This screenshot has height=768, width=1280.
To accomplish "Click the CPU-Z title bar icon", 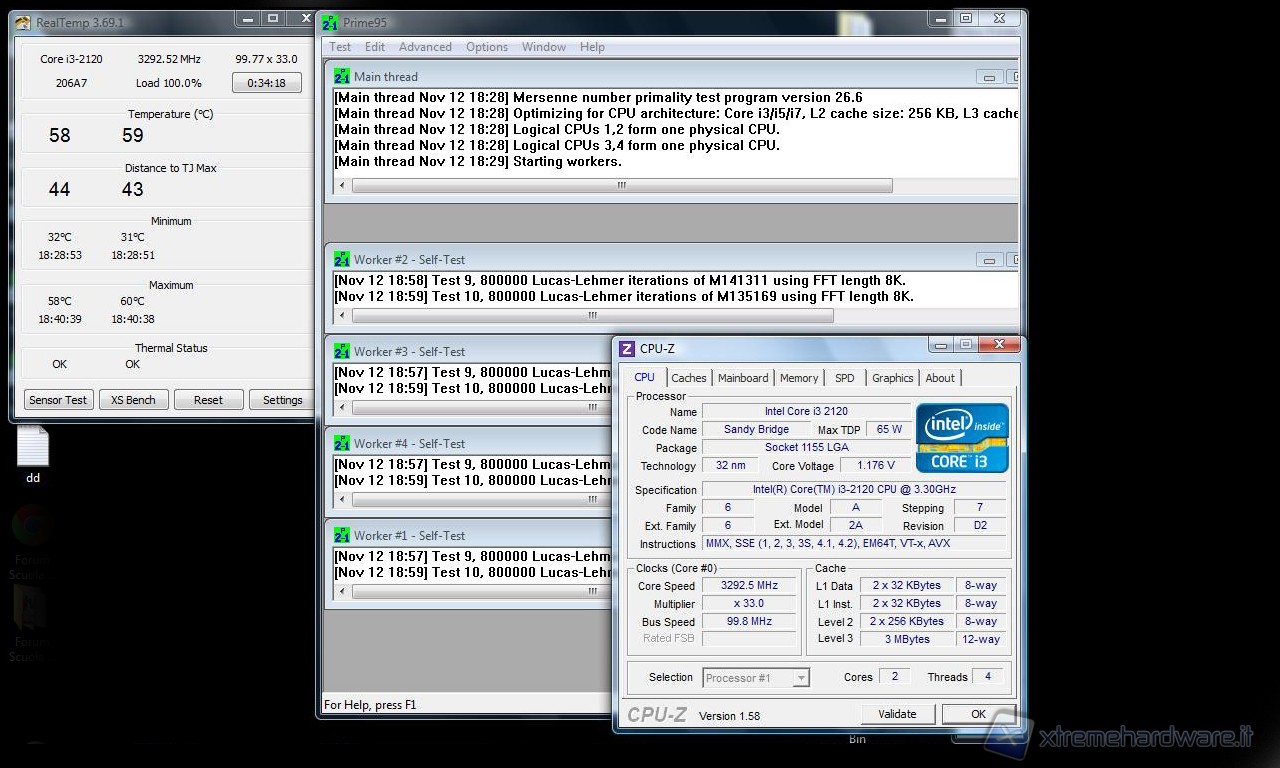I will point(627,349).
